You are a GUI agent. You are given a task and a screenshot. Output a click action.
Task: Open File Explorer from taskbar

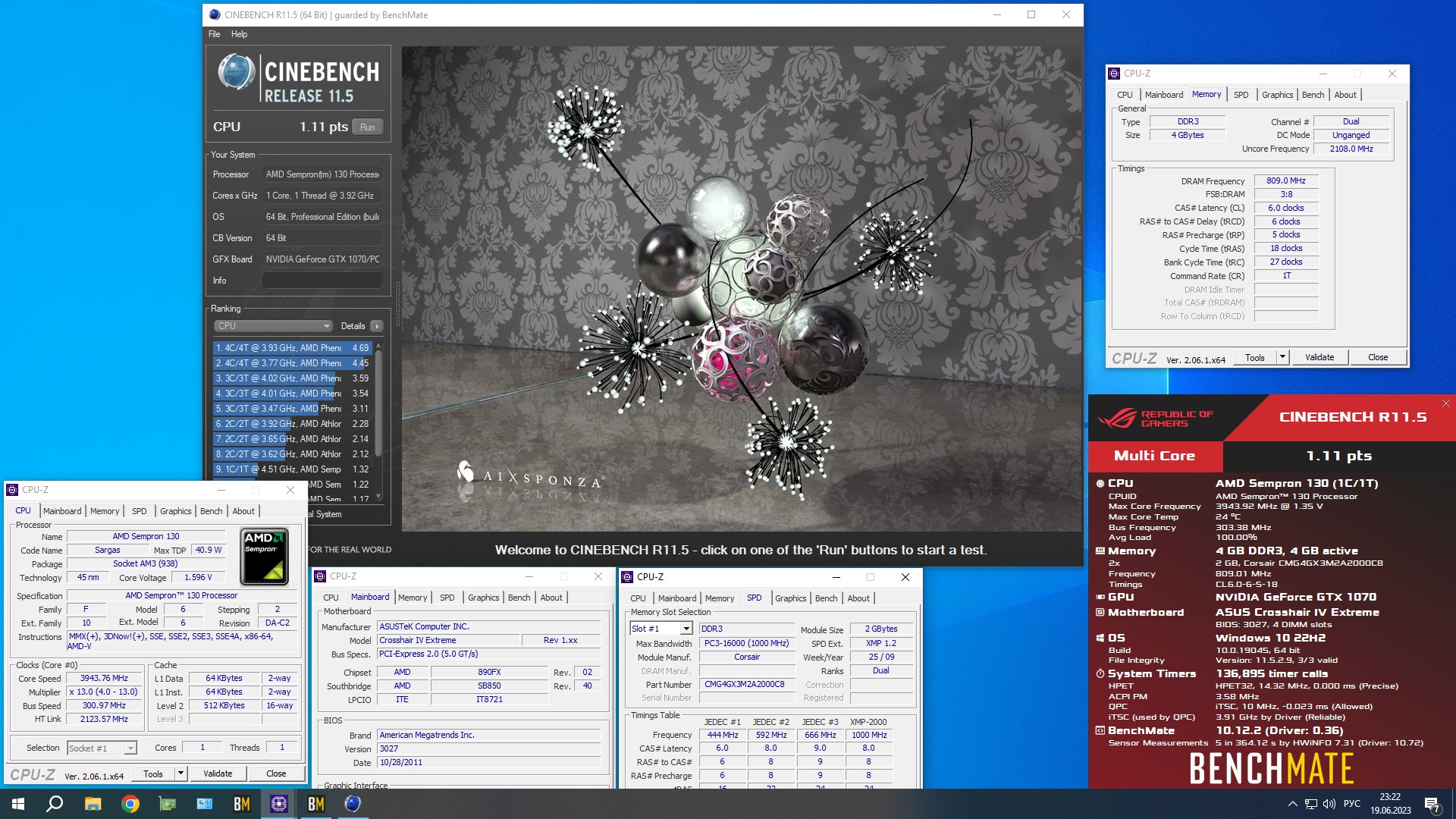pyautogui.click(x=93, y=804)
